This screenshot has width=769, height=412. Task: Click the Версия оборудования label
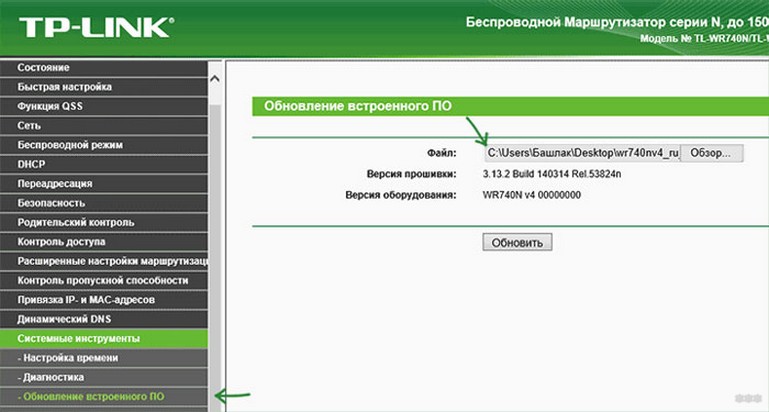coord(401,195)
